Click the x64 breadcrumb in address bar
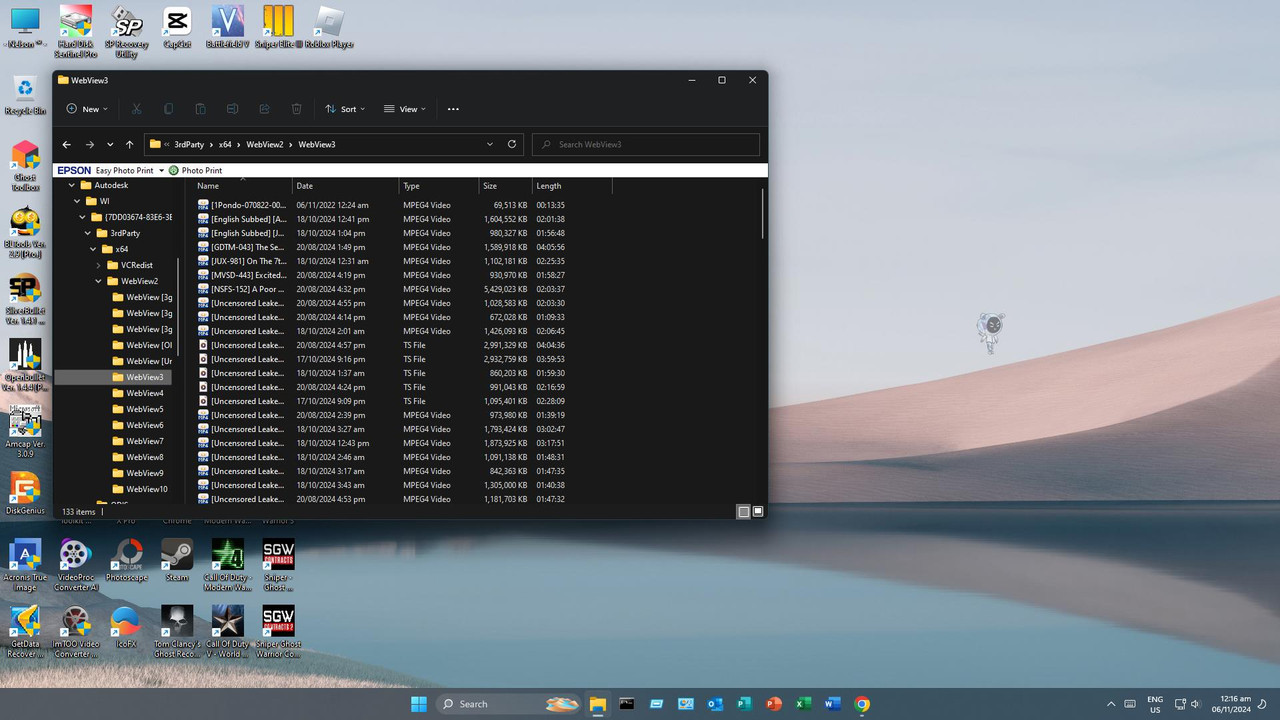Image resolution: width=1280 pixels, height=720 pixels. click(226, 144)
